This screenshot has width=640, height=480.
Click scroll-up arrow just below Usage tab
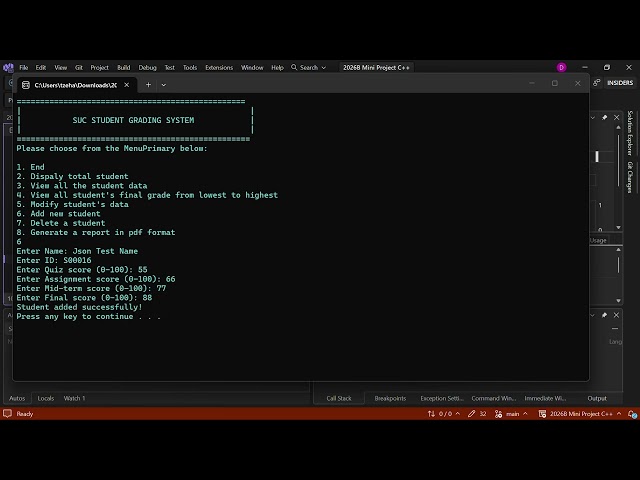point(618,249)
